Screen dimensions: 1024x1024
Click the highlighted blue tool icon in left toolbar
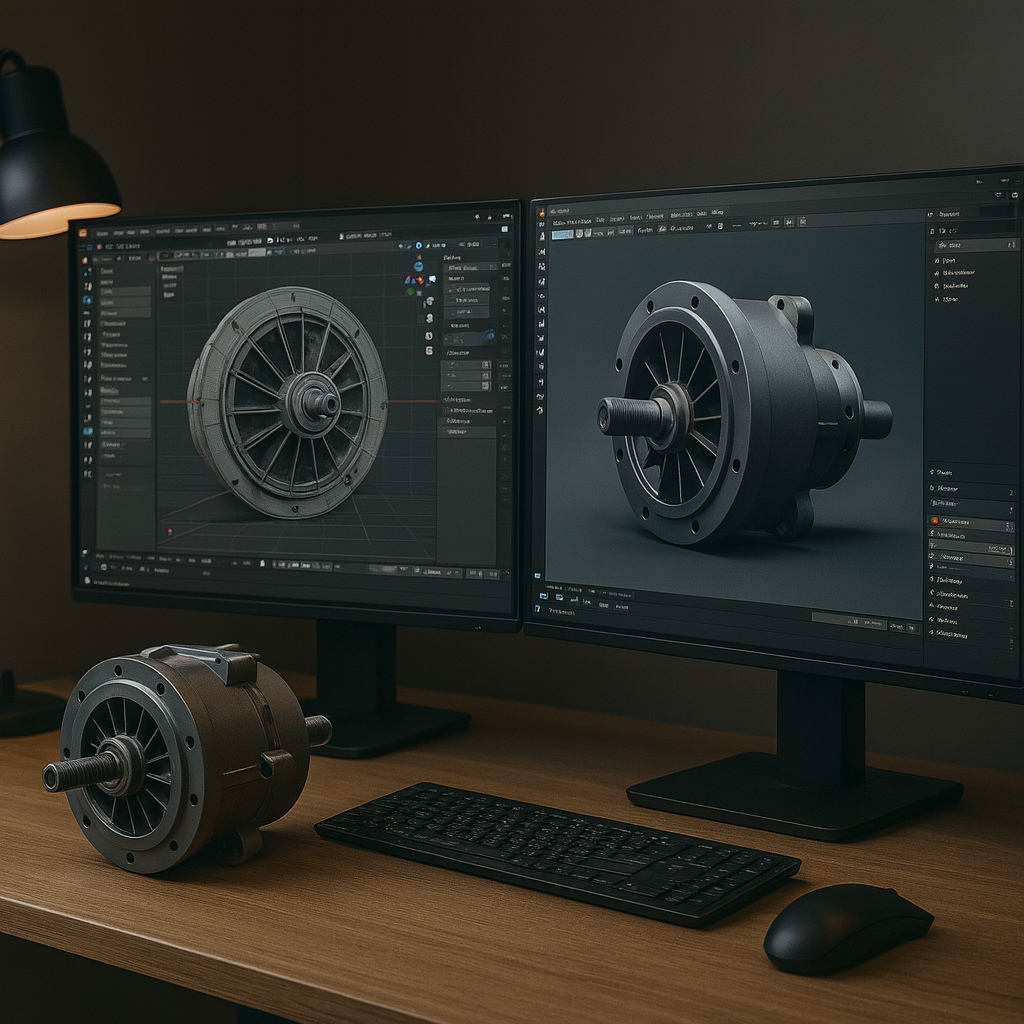pos(88,429)
